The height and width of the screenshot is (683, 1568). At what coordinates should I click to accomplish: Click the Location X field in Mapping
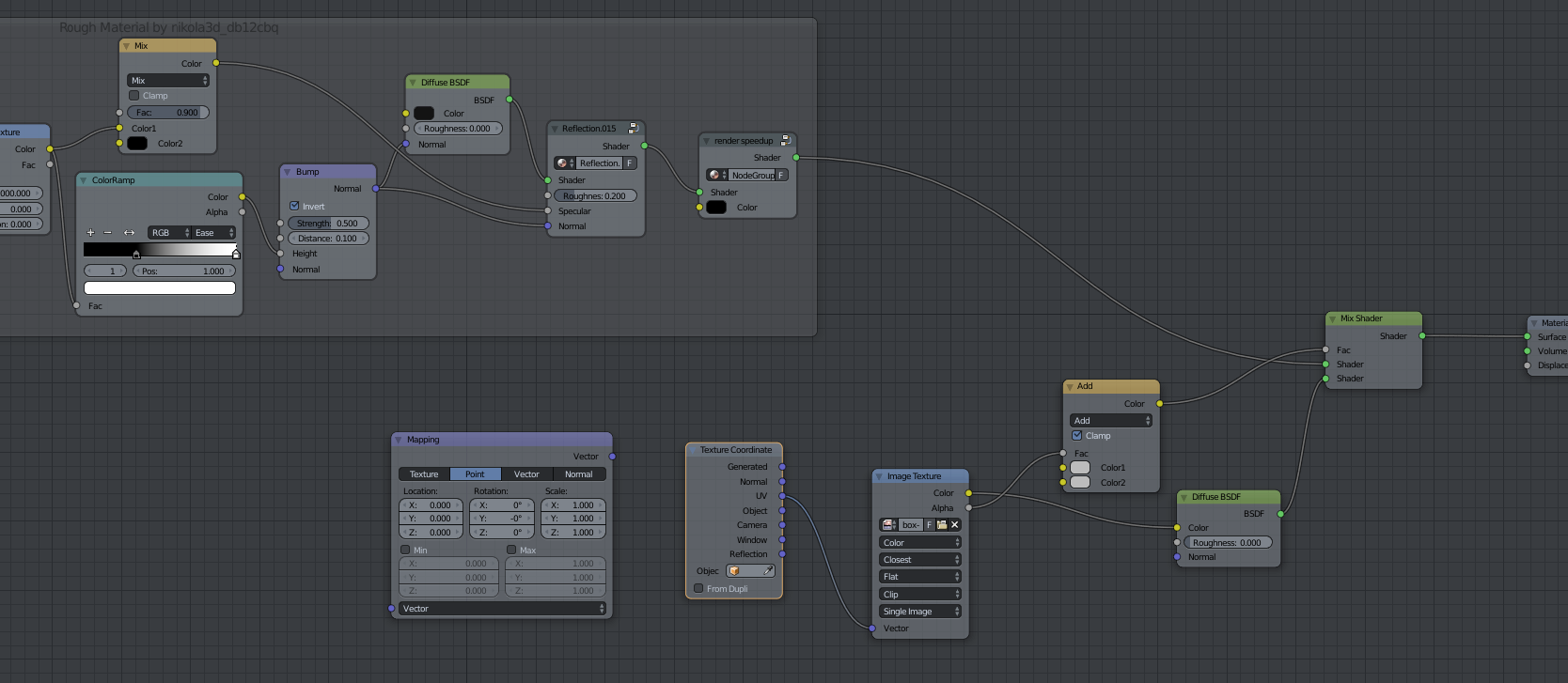pos(431,505)
